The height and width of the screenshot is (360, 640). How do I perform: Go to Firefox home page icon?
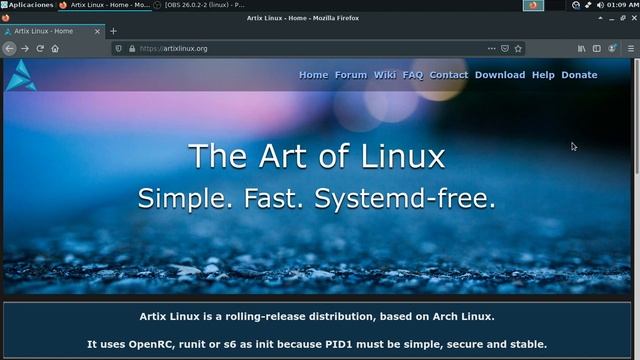55,49
